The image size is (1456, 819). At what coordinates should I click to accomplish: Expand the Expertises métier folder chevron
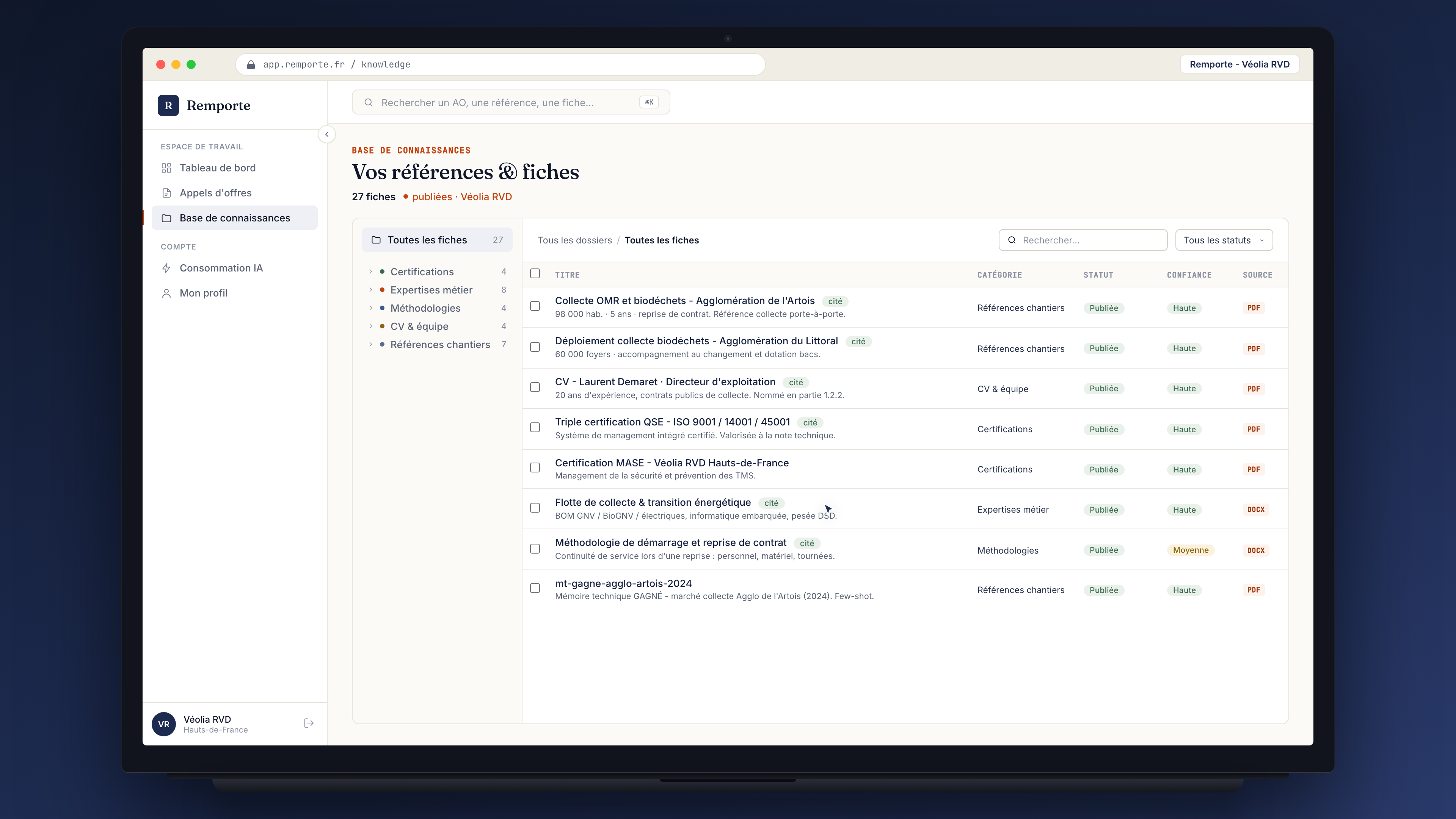coord(371,290)
